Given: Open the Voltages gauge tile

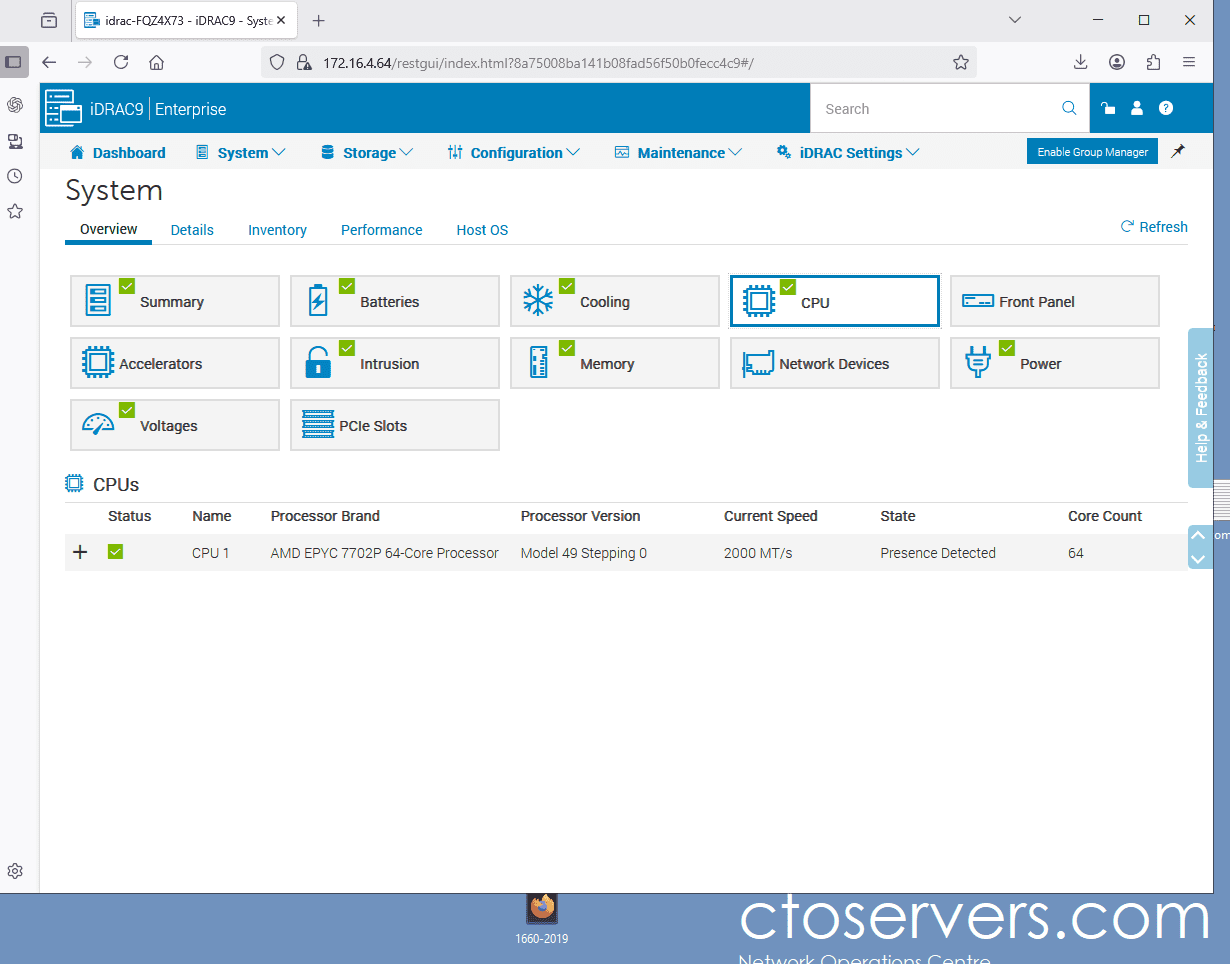Looking at the screenshot, I should pos(174,425).
